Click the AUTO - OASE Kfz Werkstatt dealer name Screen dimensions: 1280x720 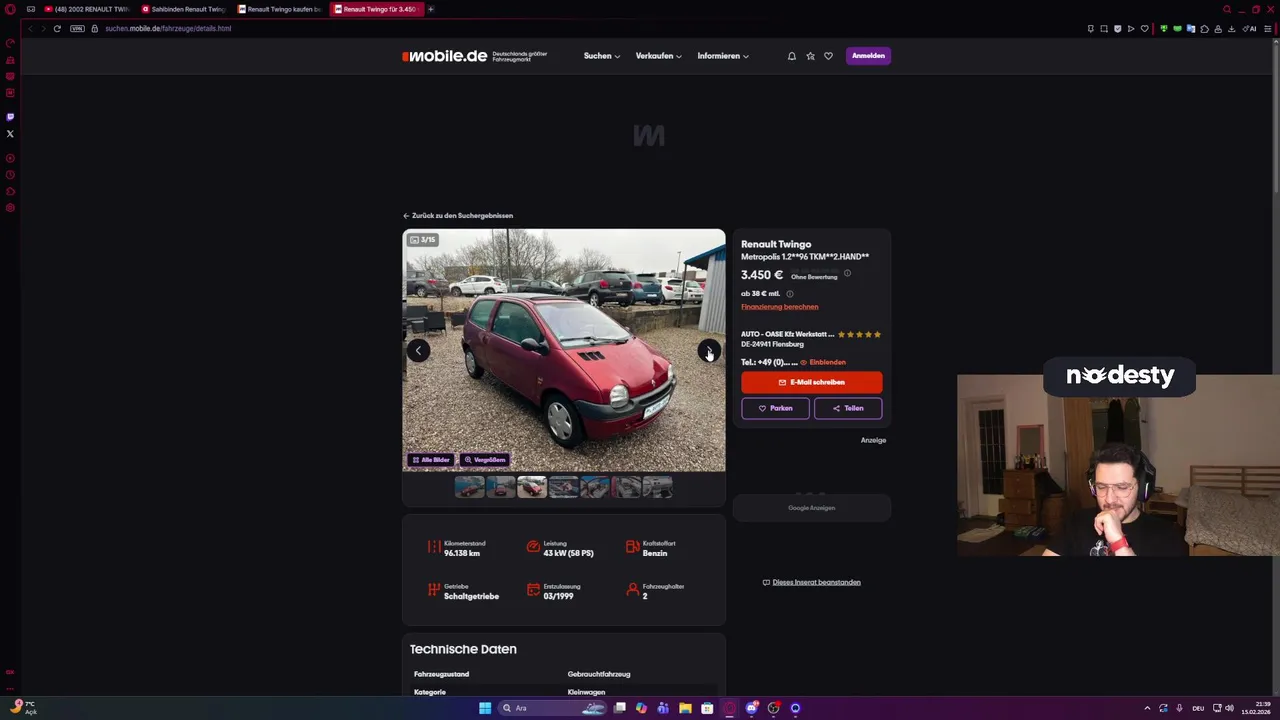pos(787,334)
